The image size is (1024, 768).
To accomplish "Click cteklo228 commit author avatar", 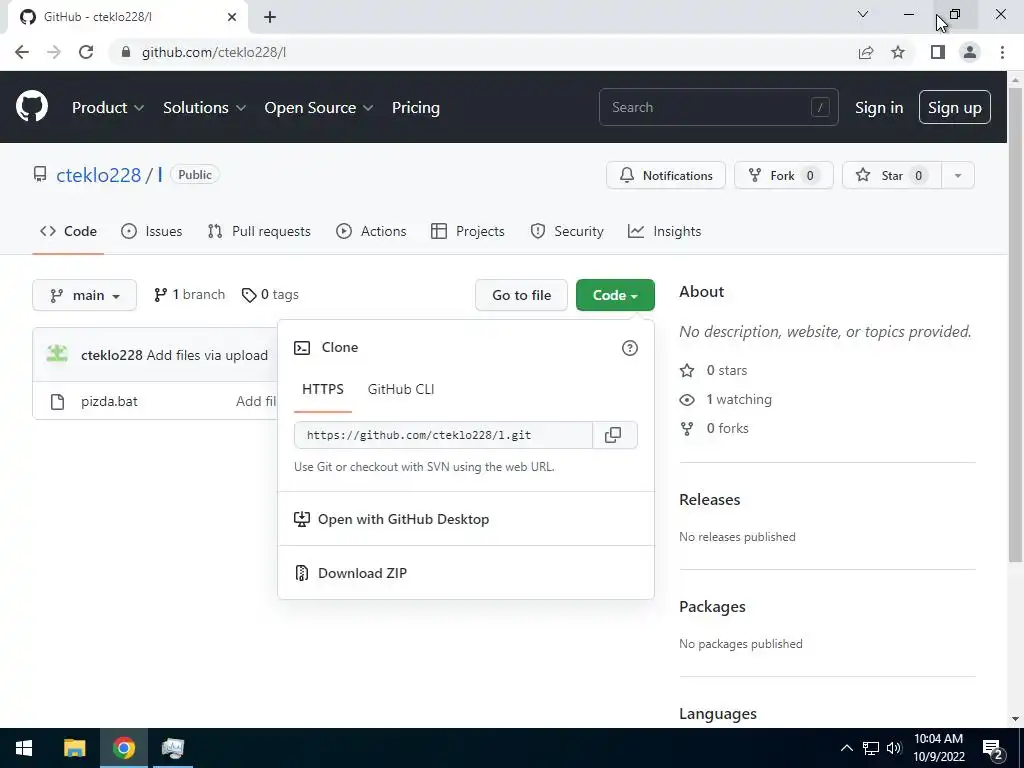I will tap(57, 355).
